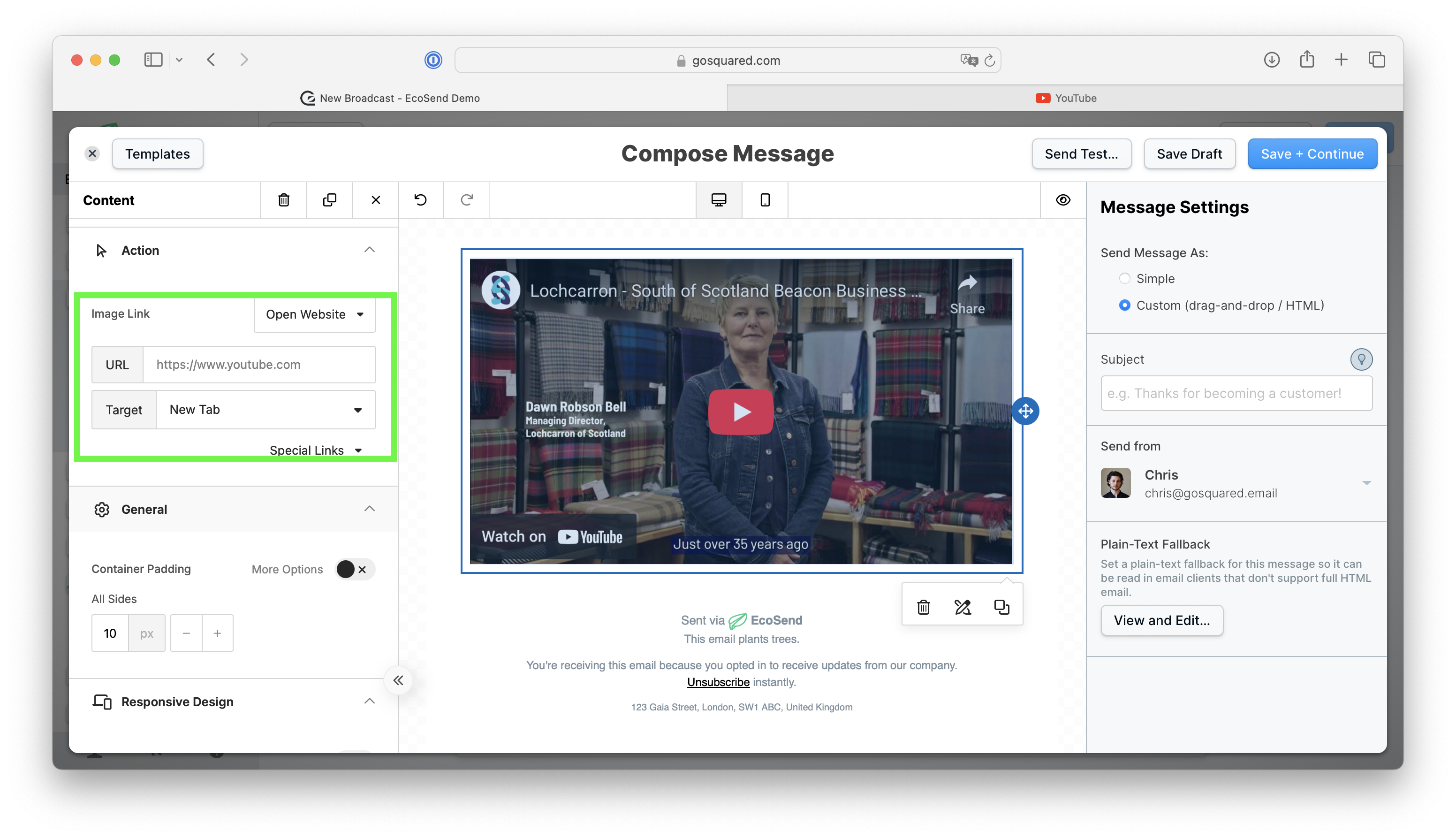Switch to New Broadcast EcoSend Demo tab
The image size is (1456, 839).
coord(390,98)
